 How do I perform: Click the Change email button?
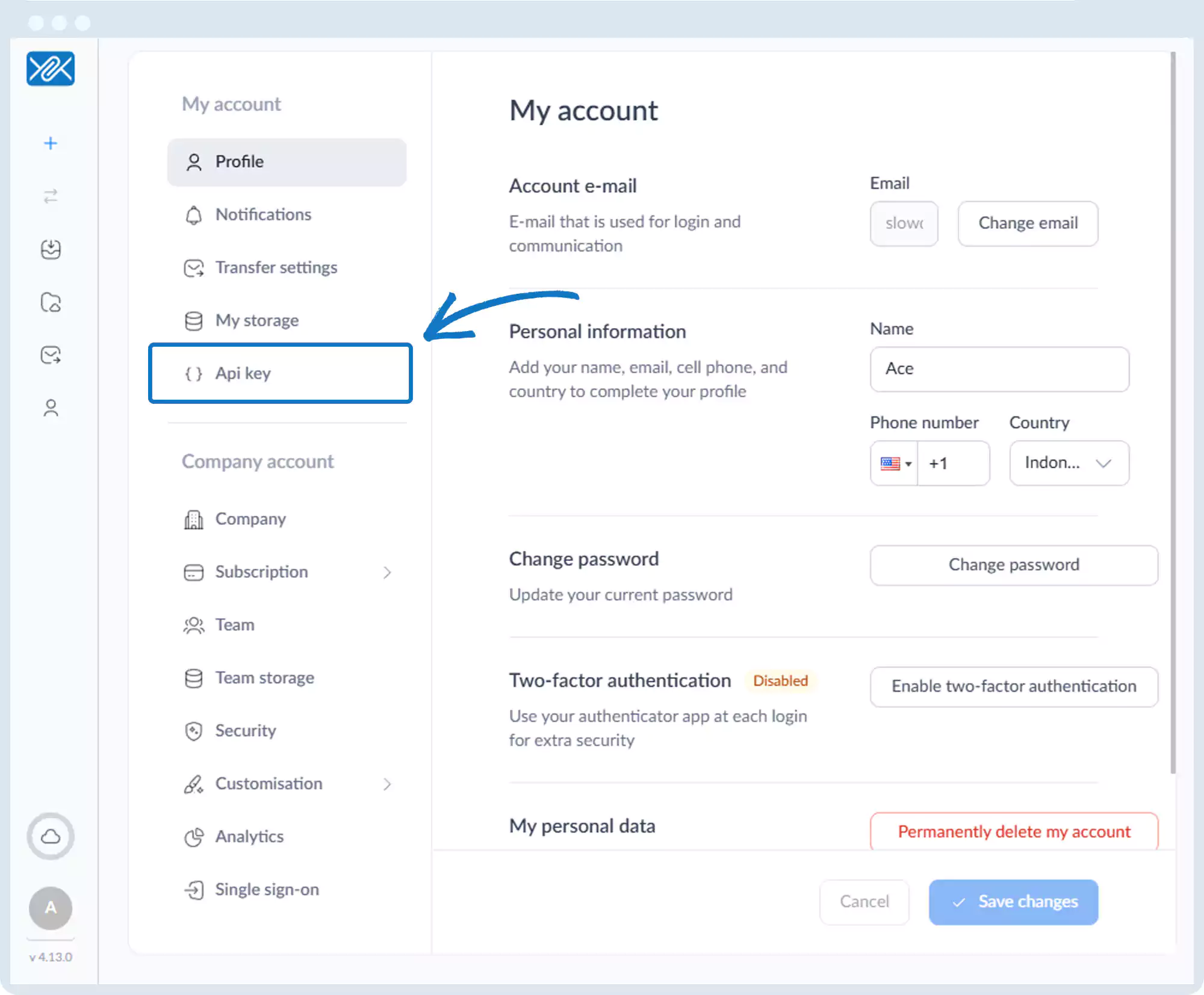1028,223
